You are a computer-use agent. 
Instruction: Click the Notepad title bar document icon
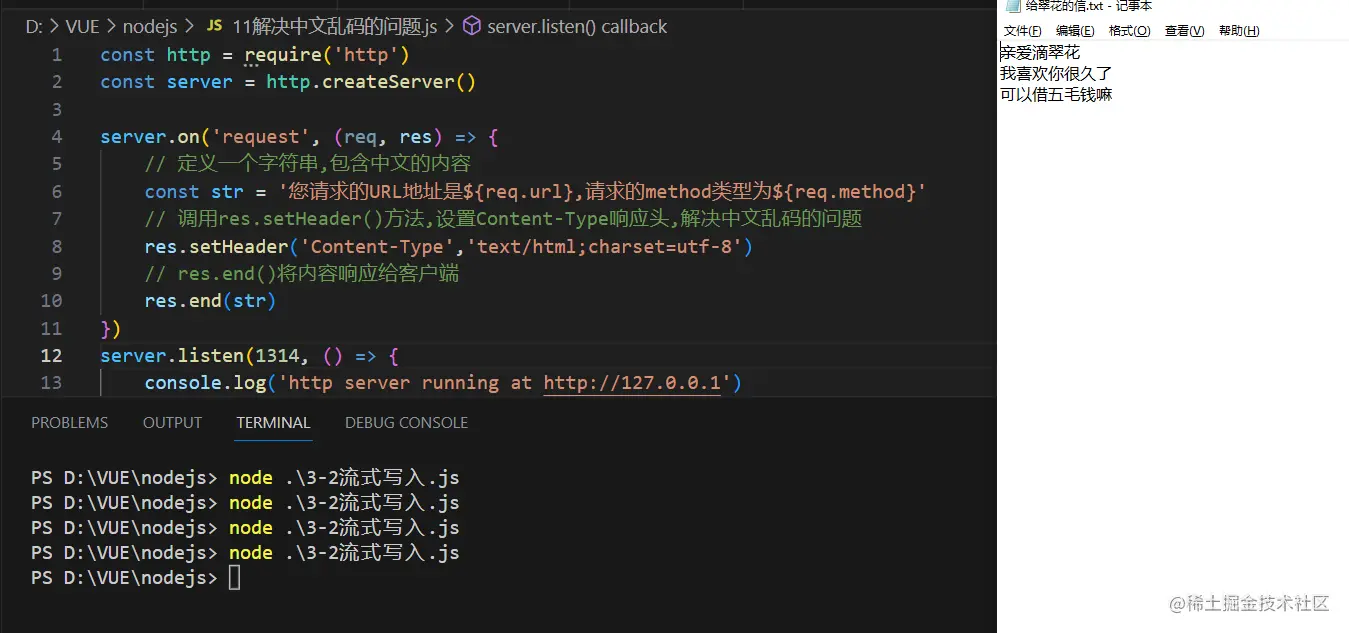click(x=1012, y=6)
